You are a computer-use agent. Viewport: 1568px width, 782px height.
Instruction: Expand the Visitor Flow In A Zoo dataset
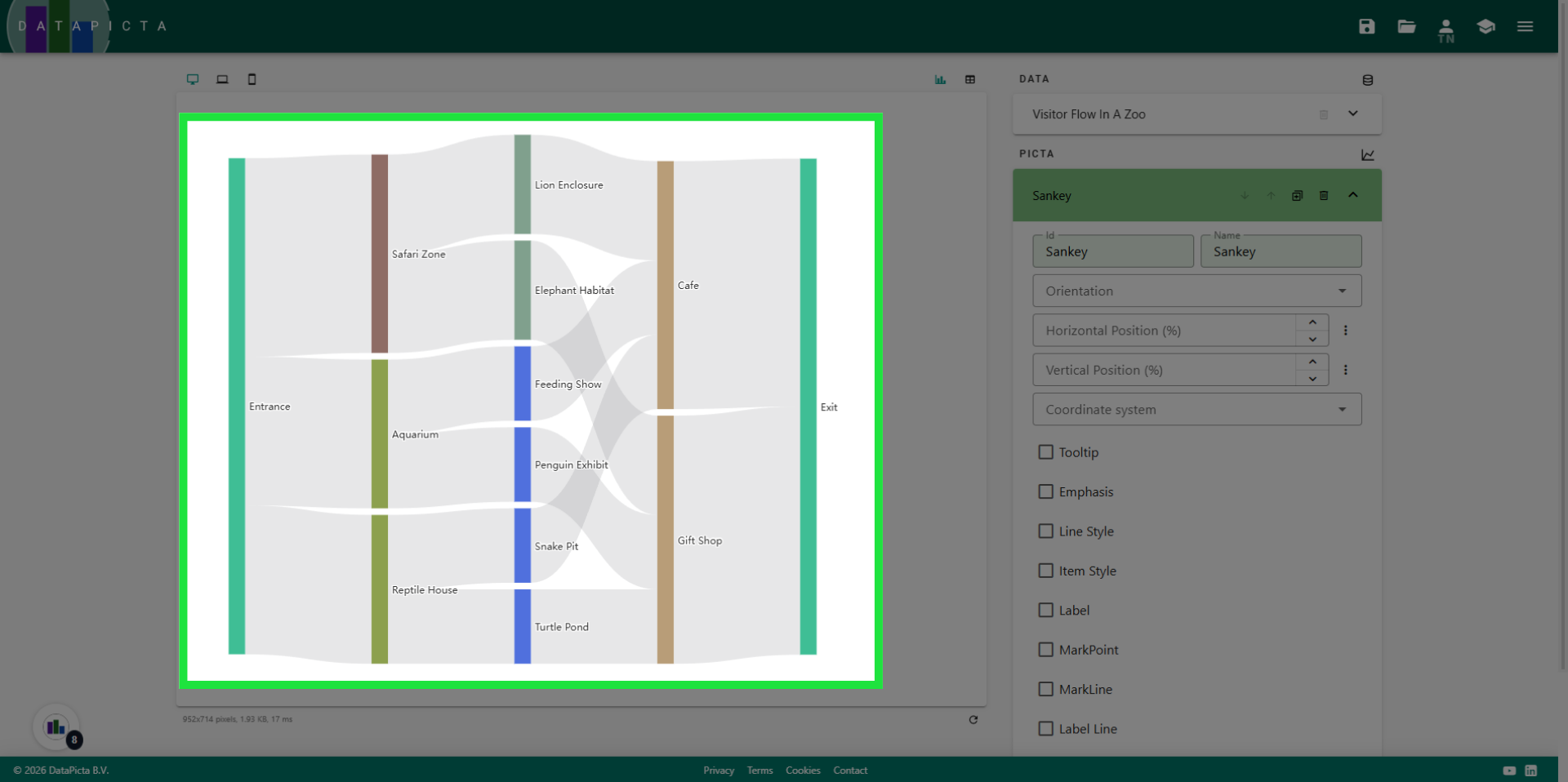point(1352,114)
